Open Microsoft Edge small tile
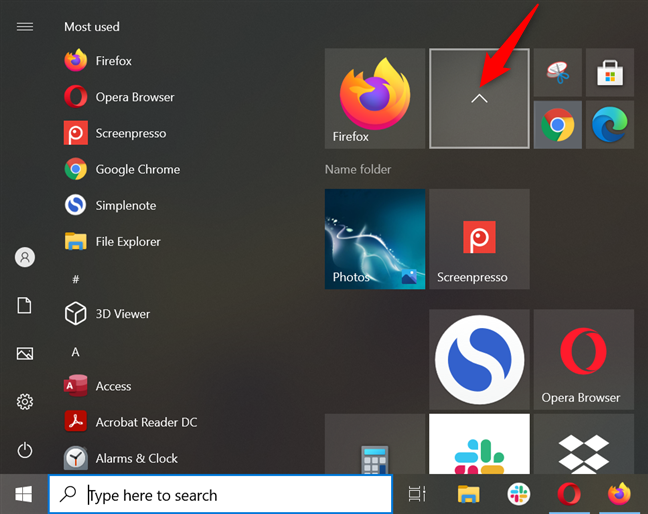The width and height of the screenshot is (648, 514). [610, 124]
